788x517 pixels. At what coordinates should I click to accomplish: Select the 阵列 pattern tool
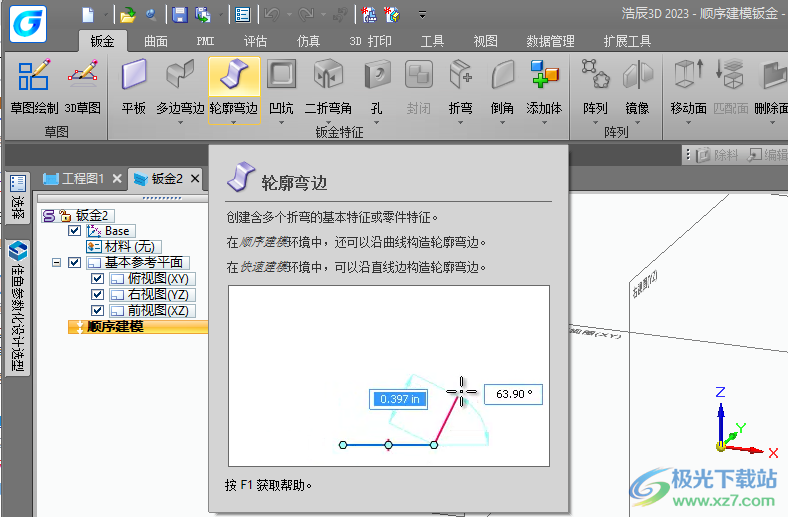coord(596,86)
